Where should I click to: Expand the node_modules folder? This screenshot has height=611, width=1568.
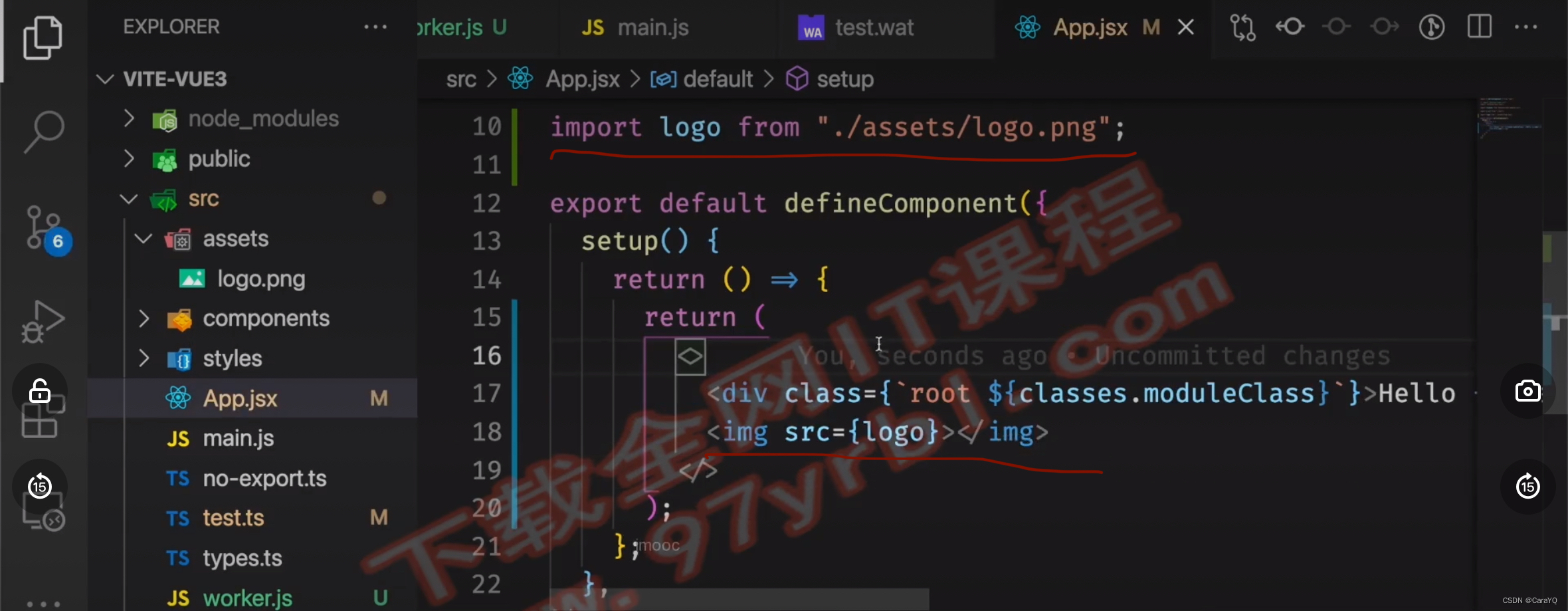129,119
